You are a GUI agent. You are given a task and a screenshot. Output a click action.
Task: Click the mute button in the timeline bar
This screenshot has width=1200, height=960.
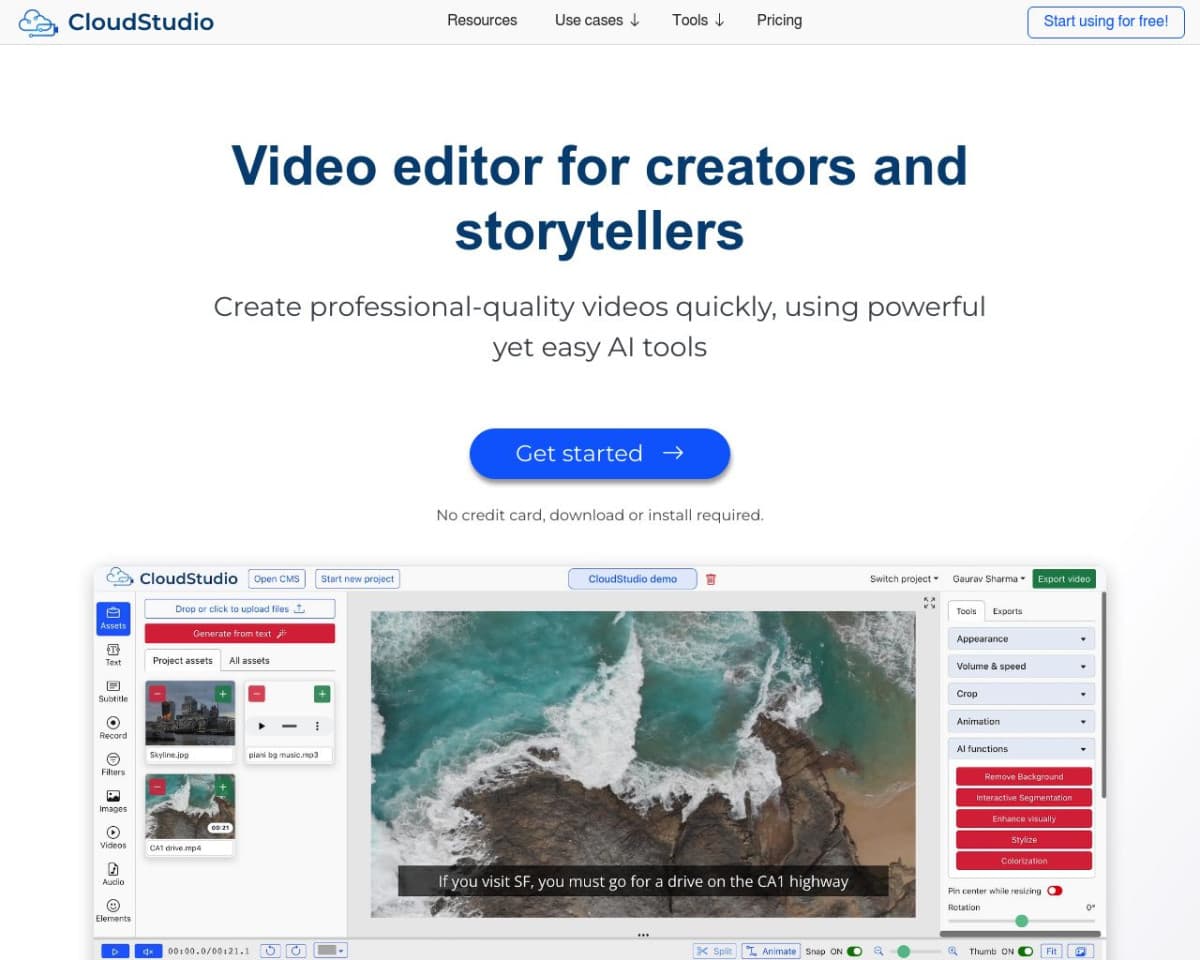147,951
